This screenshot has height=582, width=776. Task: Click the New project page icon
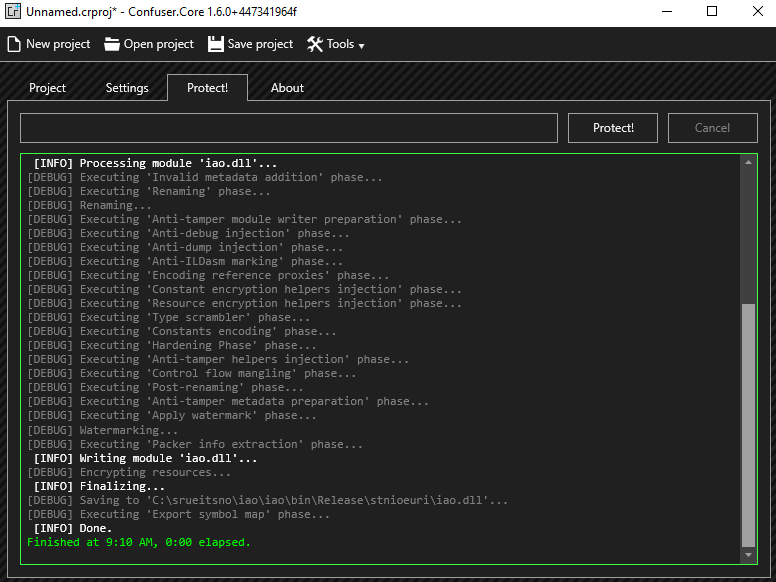(14, 44)
